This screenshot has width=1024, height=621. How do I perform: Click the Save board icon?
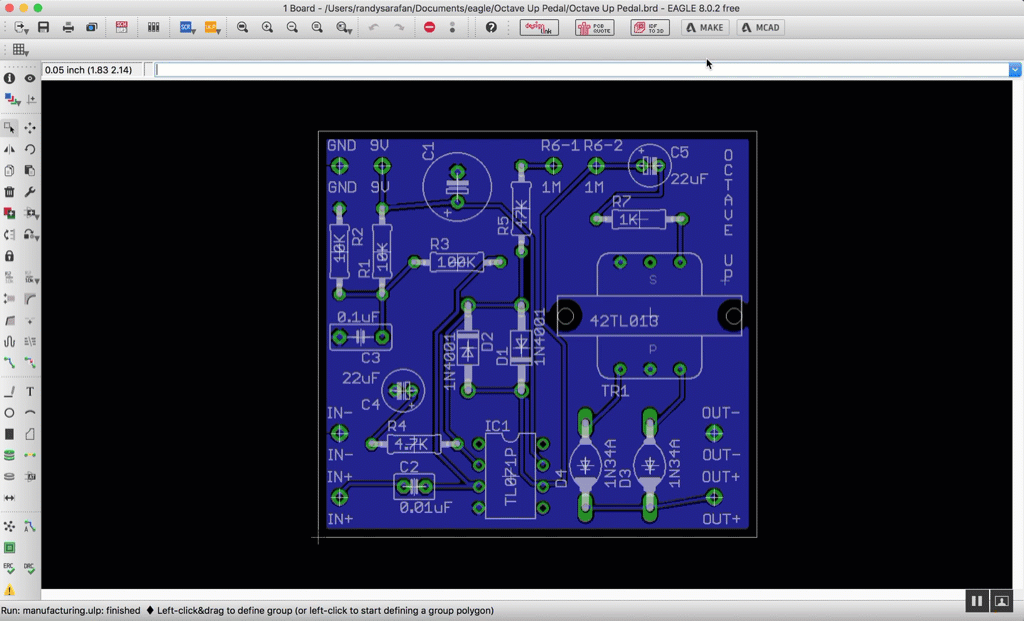click(x=44, y=27)
